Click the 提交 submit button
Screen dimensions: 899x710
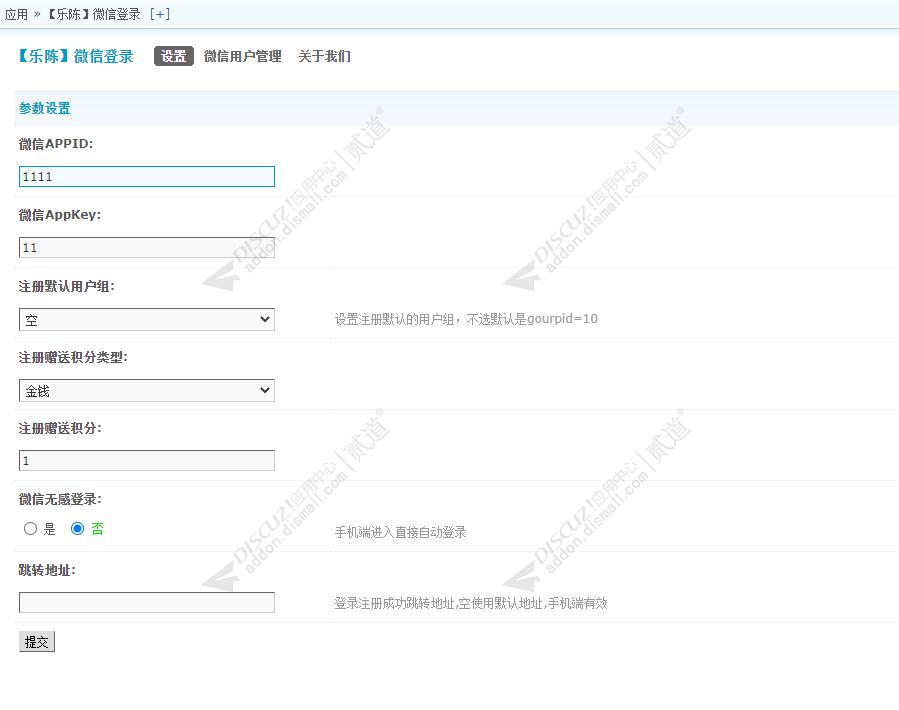click(37, 642)
